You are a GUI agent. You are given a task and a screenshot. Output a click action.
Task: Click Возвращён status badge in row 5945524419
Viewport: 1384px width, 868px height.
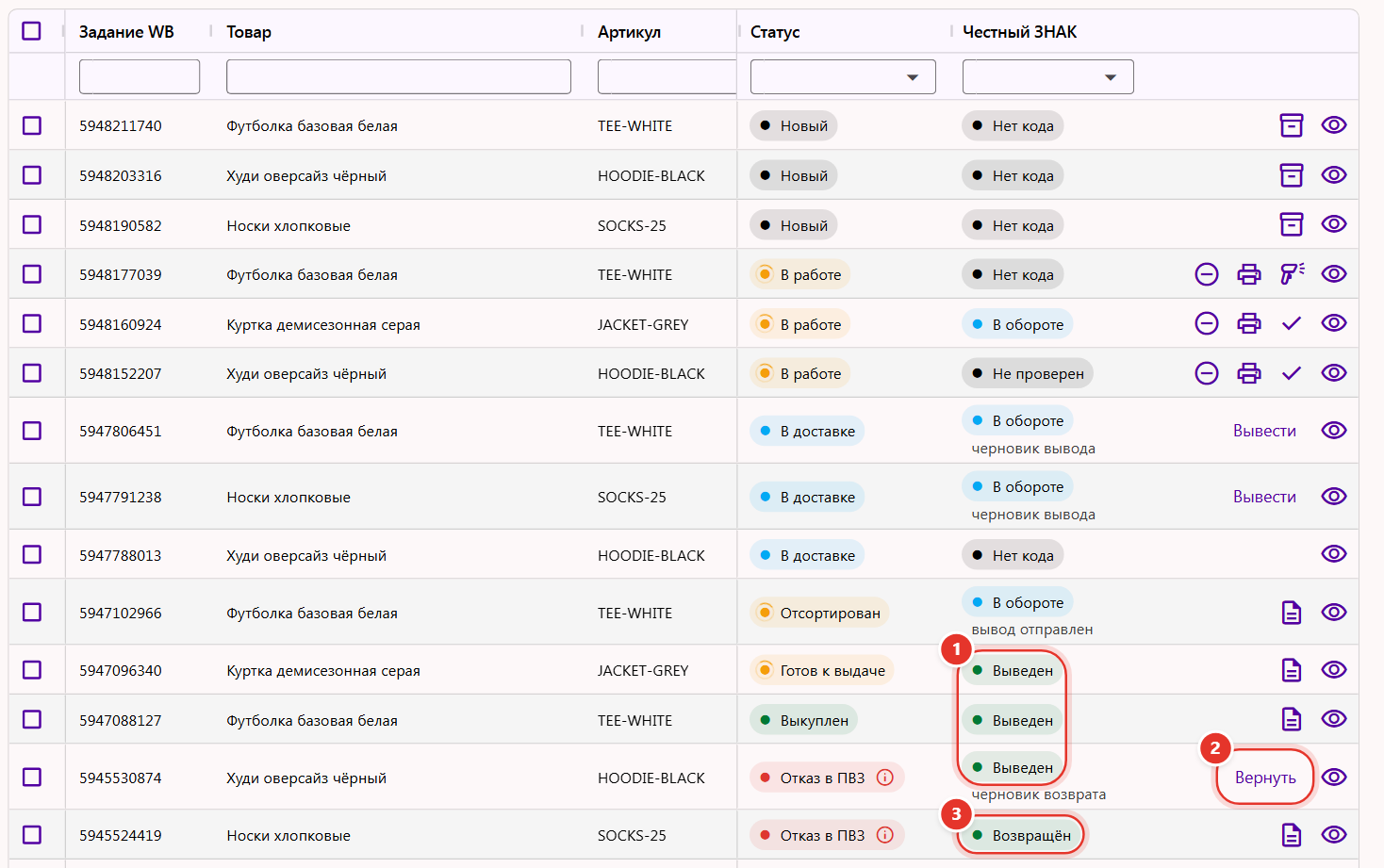[1021, 835]
